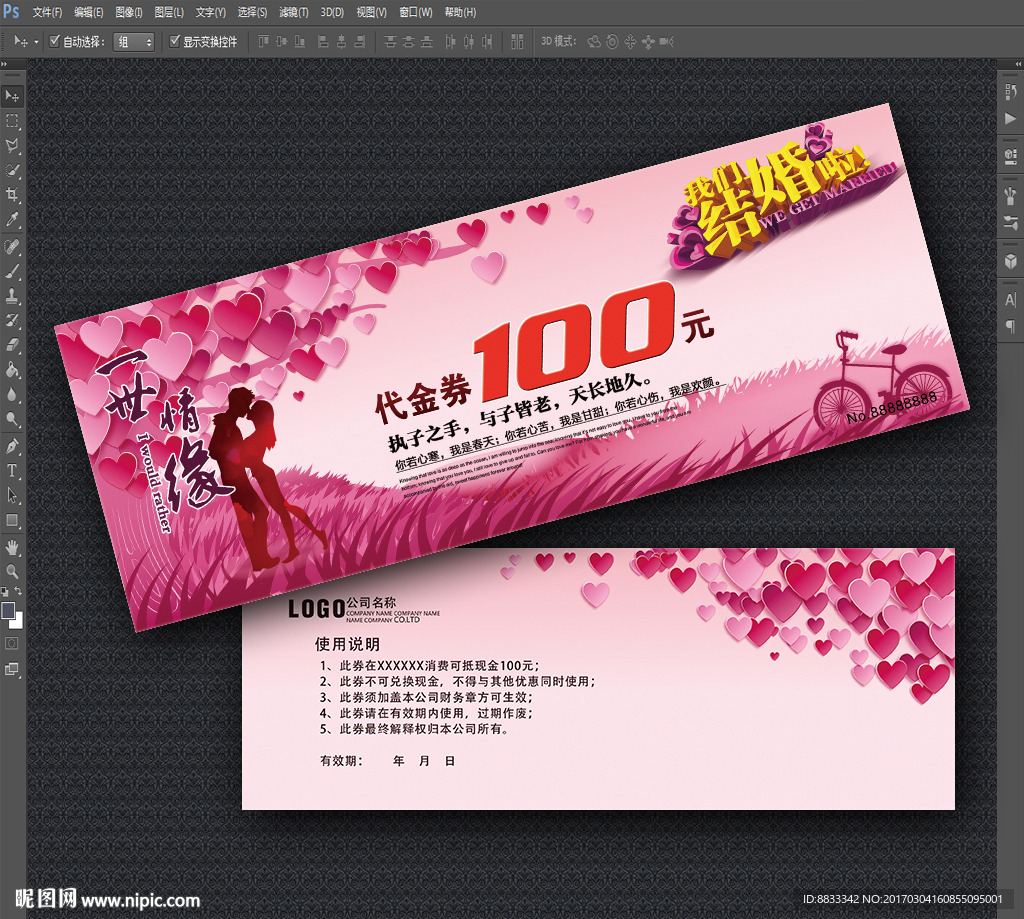1024x919 pixels.
Task: Select the Healing Brush tool
Action: pyautogui.click(x=12, y=247)
